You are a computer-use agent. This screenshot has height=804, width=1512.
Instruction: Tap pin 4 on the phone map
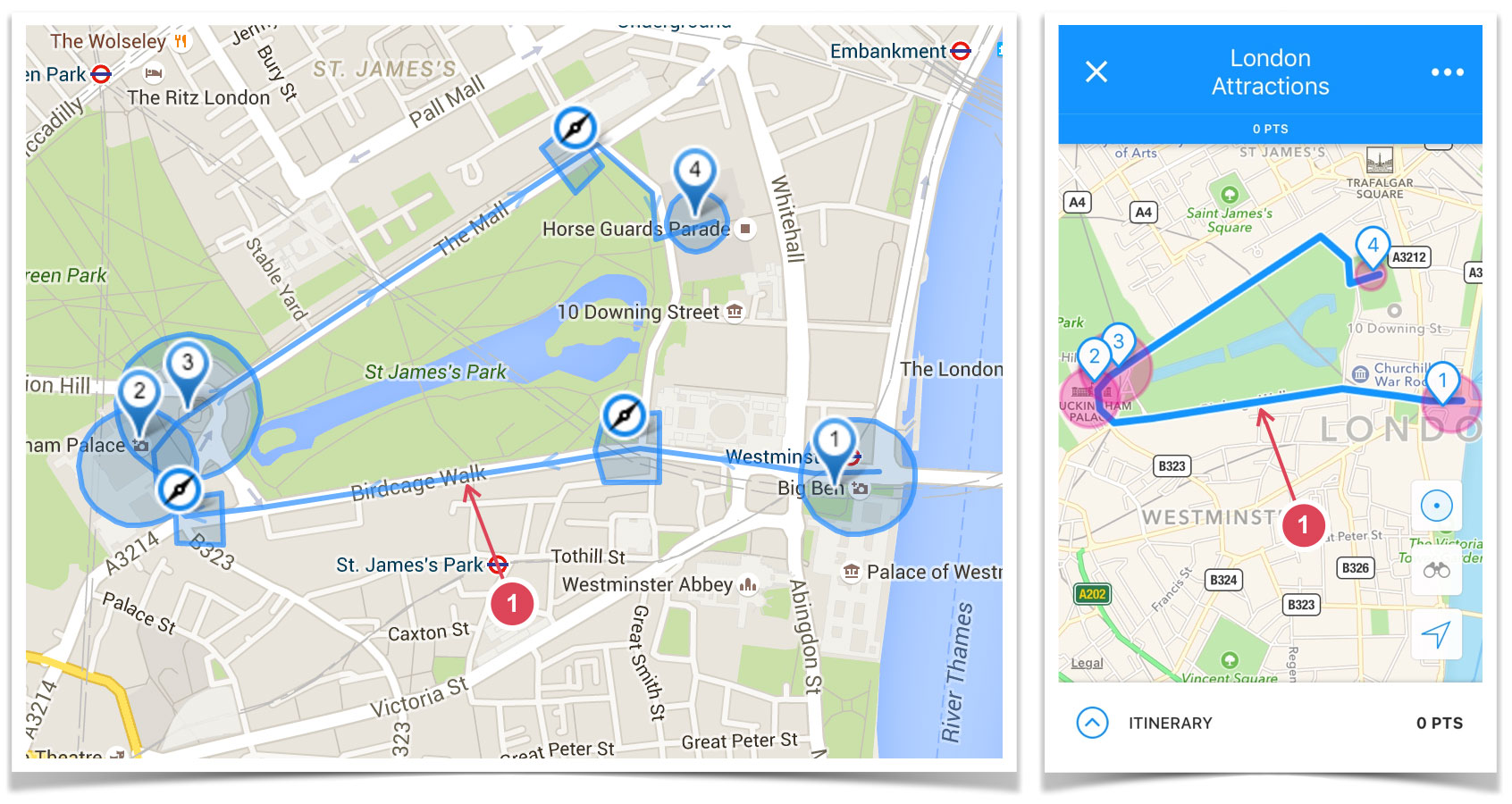(1373, 251)
